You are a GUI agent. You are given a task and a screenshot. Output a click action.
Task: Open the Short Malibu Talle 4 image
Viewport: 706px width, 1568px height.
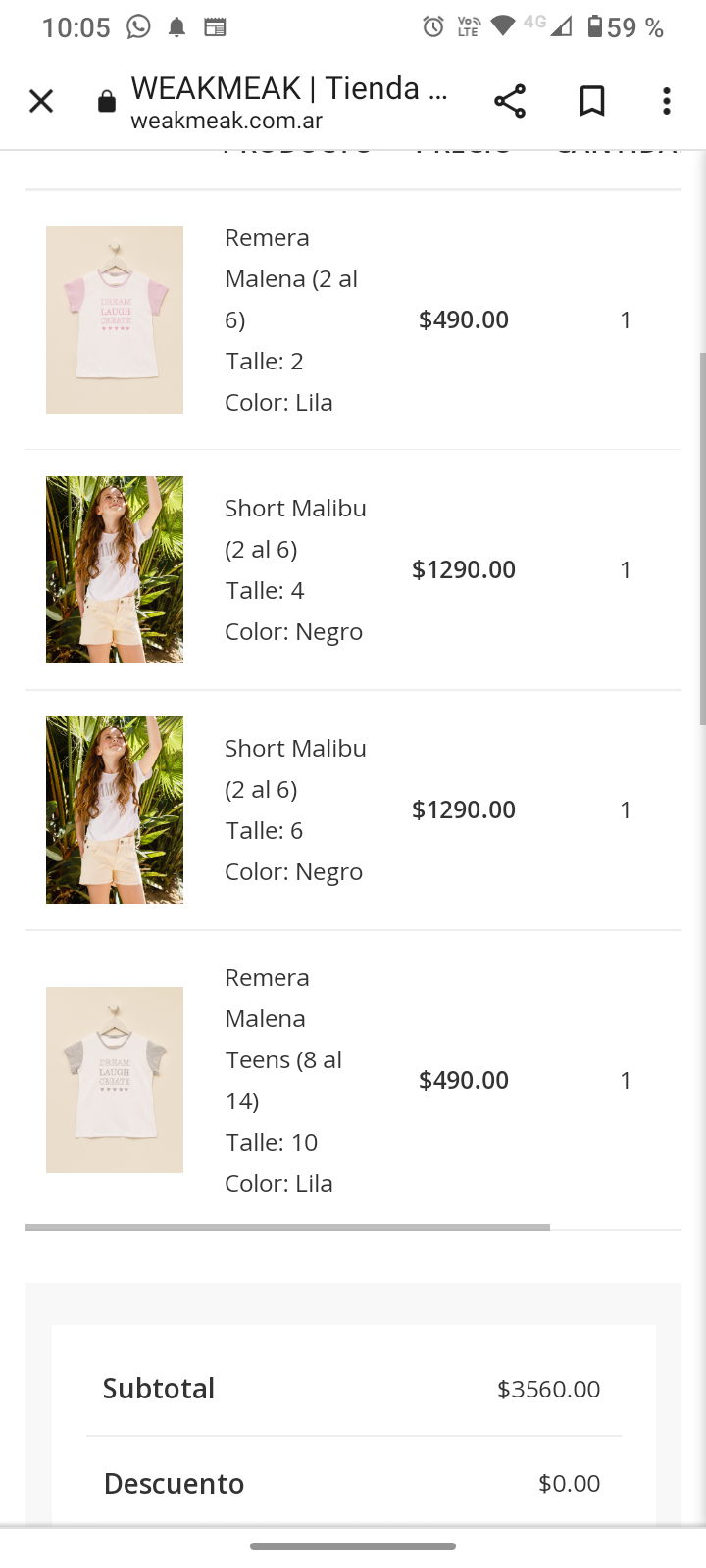coord(115,569)
